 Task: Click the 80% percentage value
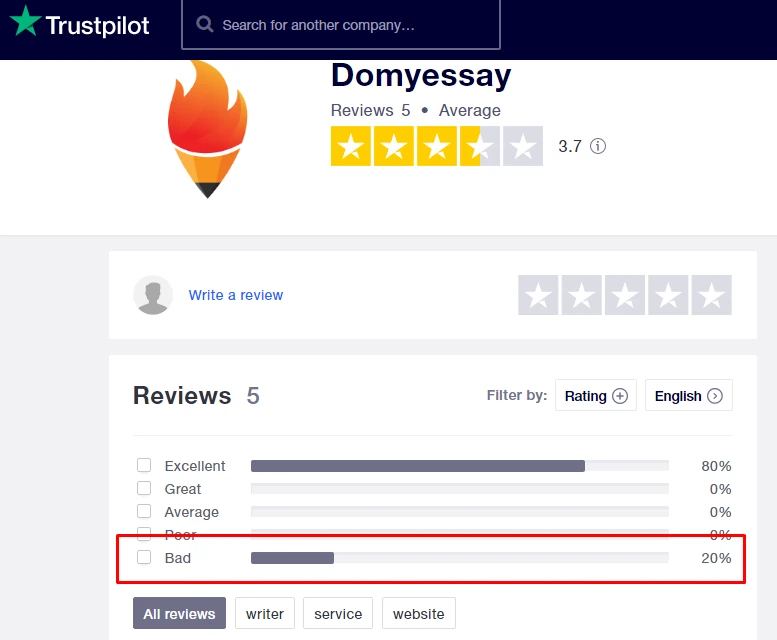[716, 466]
